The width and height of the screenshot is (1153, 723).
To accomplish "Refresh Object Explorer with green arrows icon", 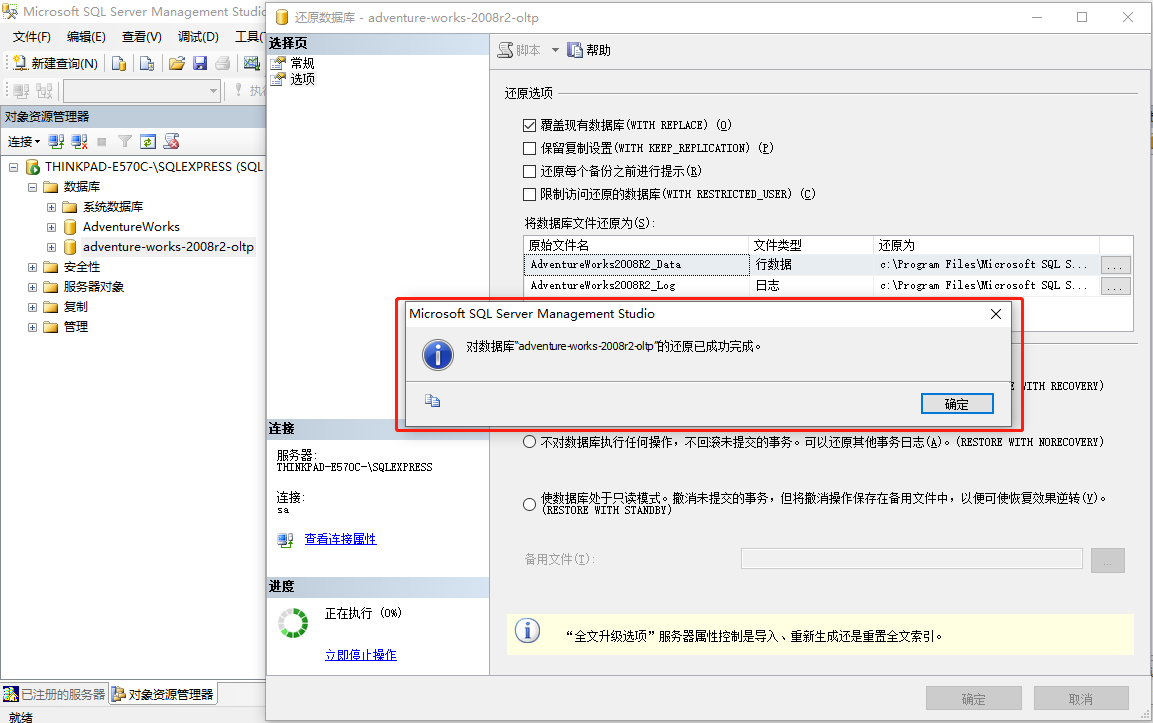I will [x=148, y=141].
